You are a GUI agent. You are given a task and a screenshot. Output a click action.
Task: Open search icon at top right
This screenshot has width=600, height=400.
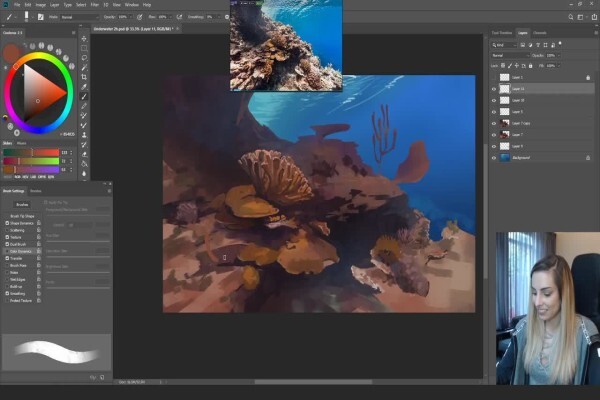tap(571, 17)
